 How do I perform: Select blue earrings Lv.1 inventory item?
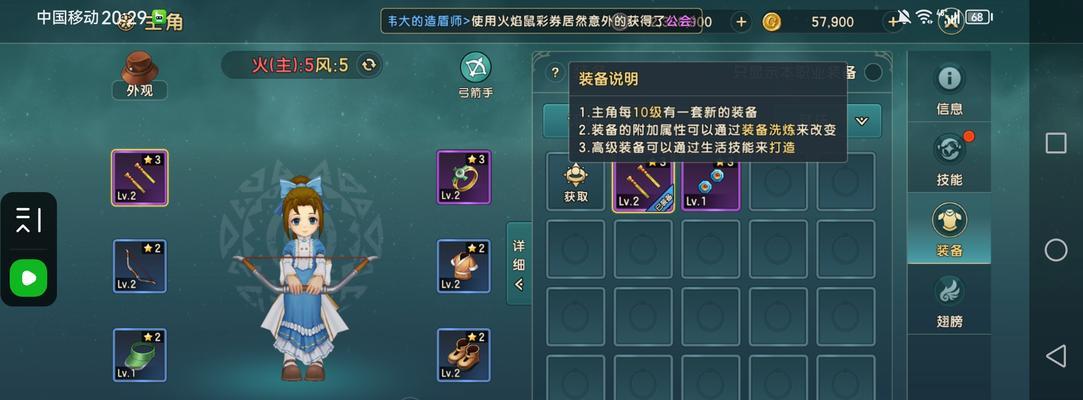pyautogui.click(x=711, y=182)
